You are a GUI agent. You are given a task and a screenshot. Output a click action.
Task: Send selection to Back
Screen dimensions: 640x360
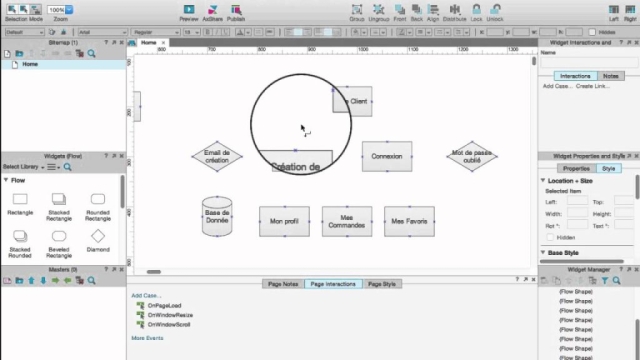coord(416,9)
